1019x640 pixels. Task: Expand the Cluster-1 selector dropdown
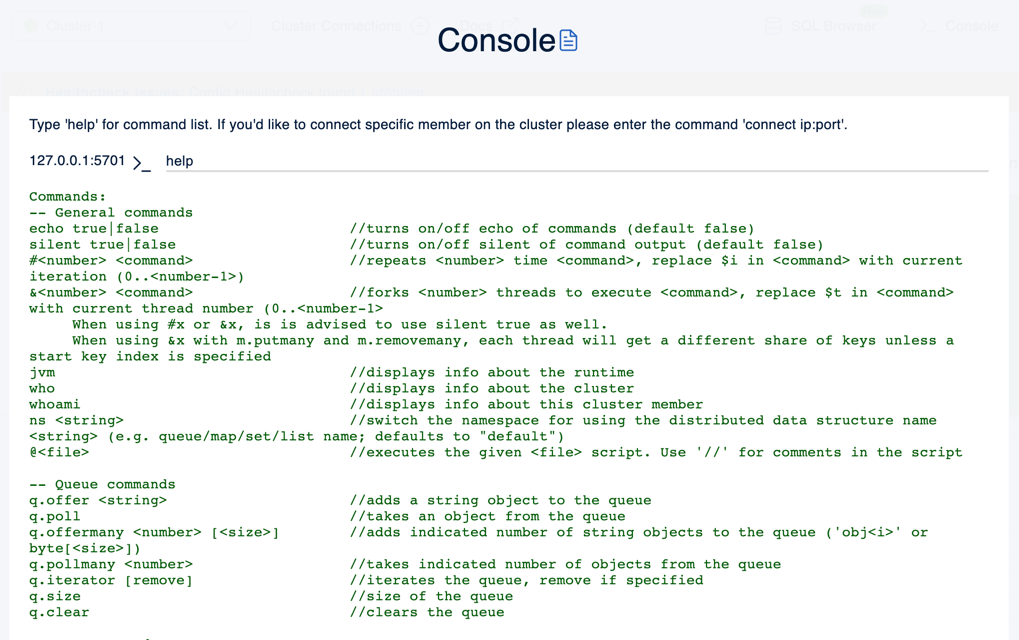120,25
